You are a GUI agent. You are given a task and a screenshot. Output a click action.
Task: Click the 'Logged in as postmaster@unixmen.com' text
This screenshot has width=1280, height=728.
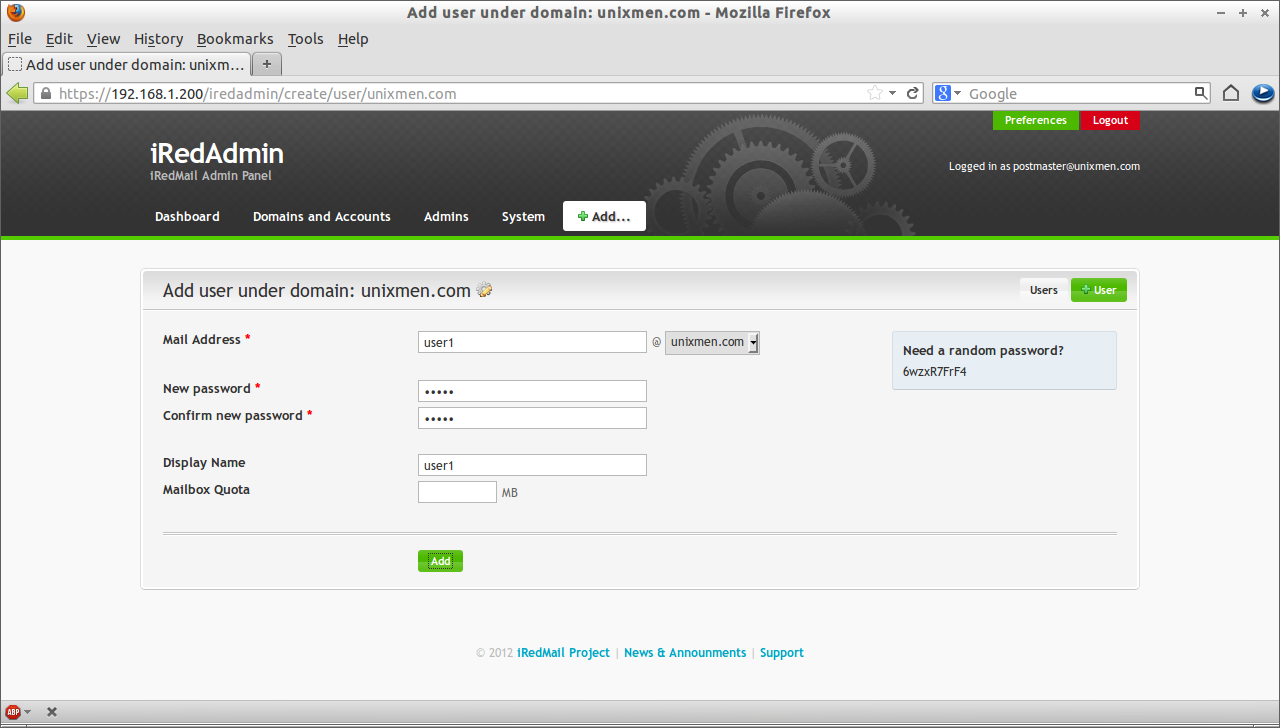(1044, 167)
